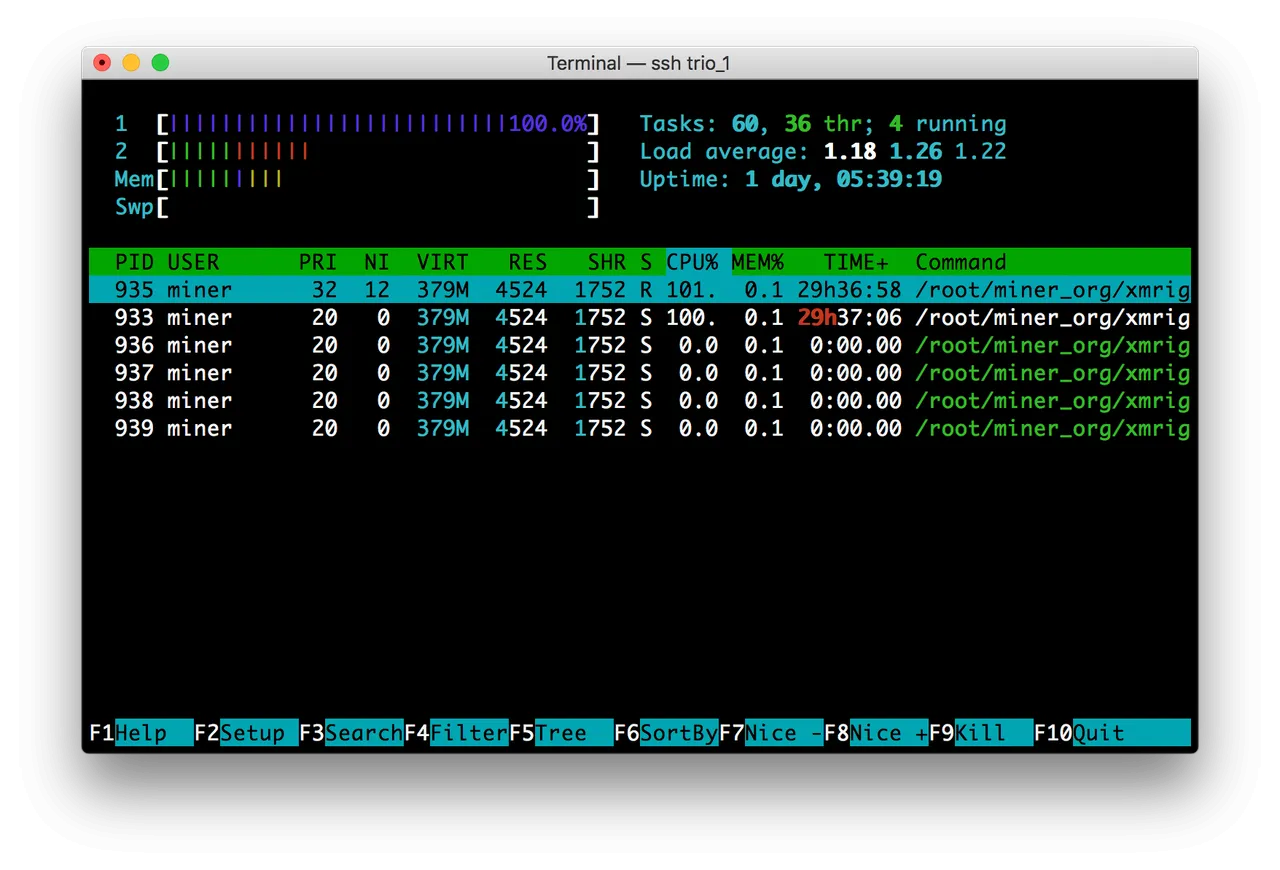Select the process row with PID 938

[640, 400]
